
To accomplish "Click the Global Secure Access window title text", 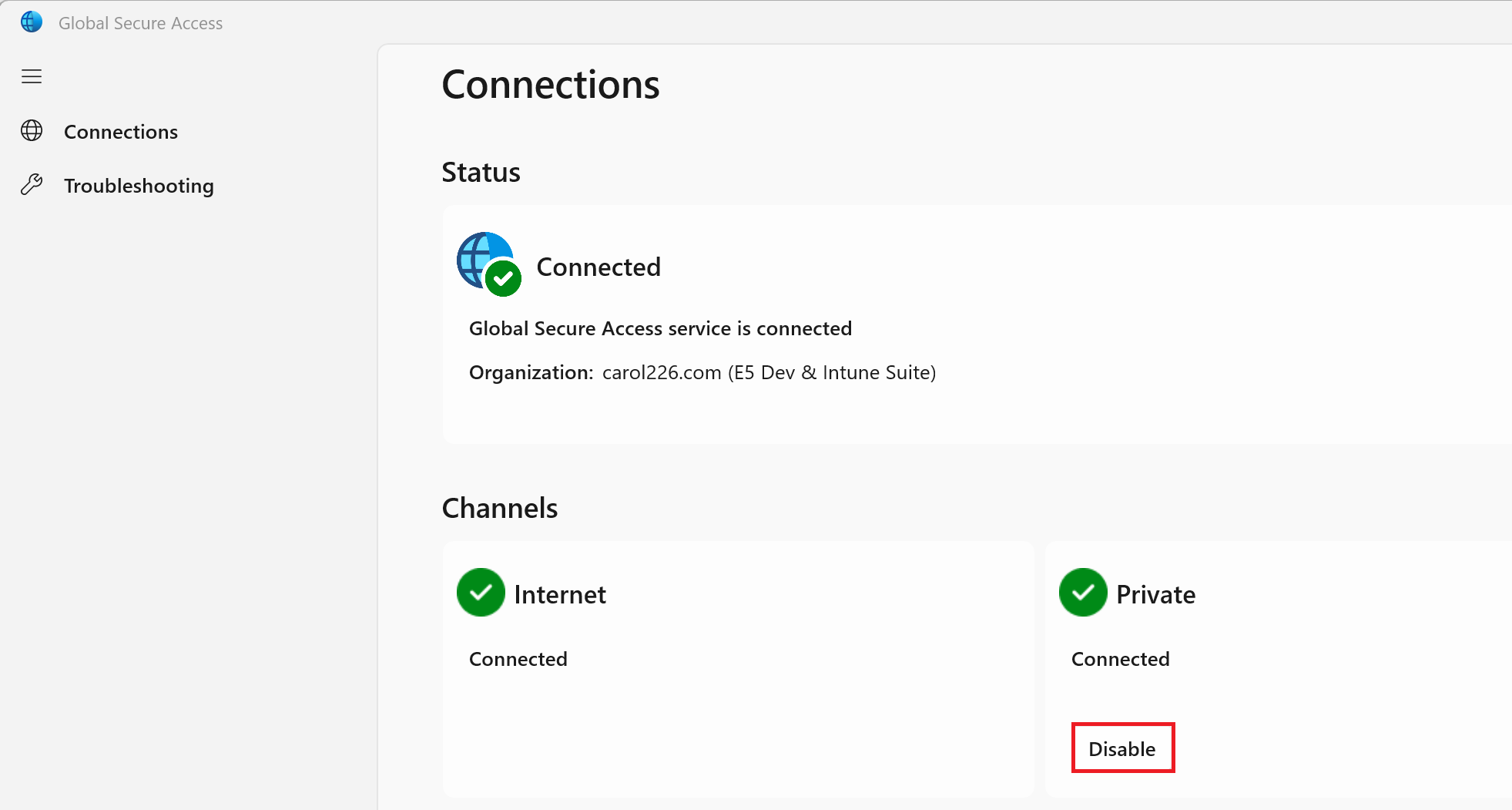I will coord(141,23).
